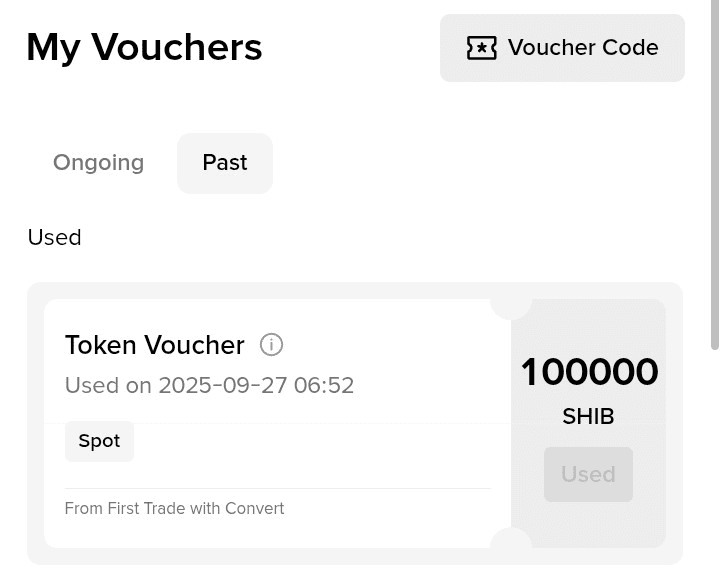Click the SHIB token label
Screen dimensions: 720x584
click(588, 416)
